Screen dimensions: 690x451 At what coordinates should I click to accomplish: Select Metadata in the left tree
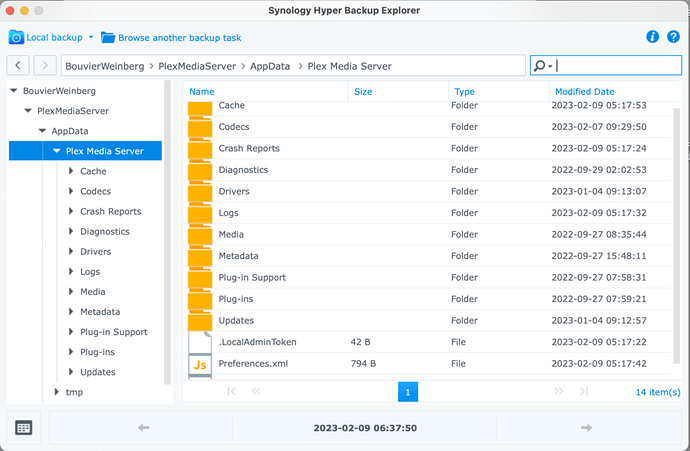(100, 312)
